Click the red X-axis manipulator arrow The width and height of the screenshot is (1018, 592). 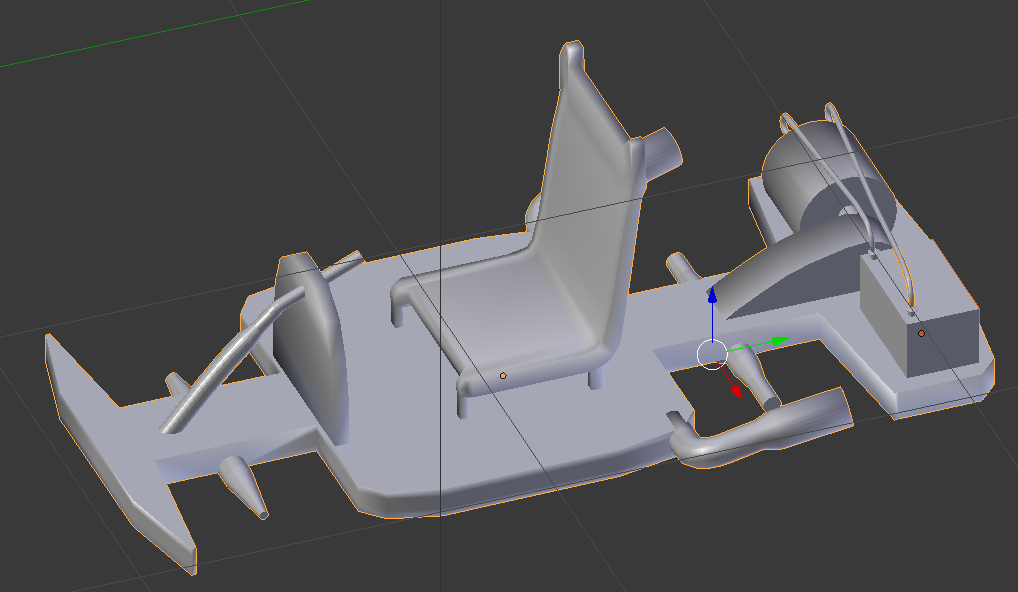[736, 391]
